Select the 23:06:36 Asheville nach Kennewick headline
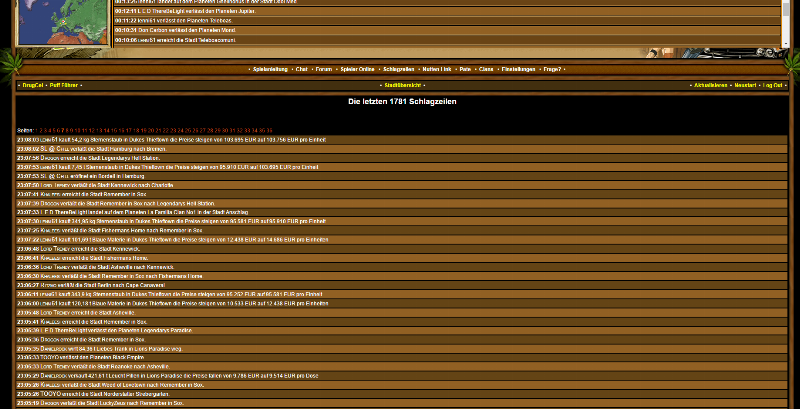The width and height of the screenshot is (800, 409). 402,267
